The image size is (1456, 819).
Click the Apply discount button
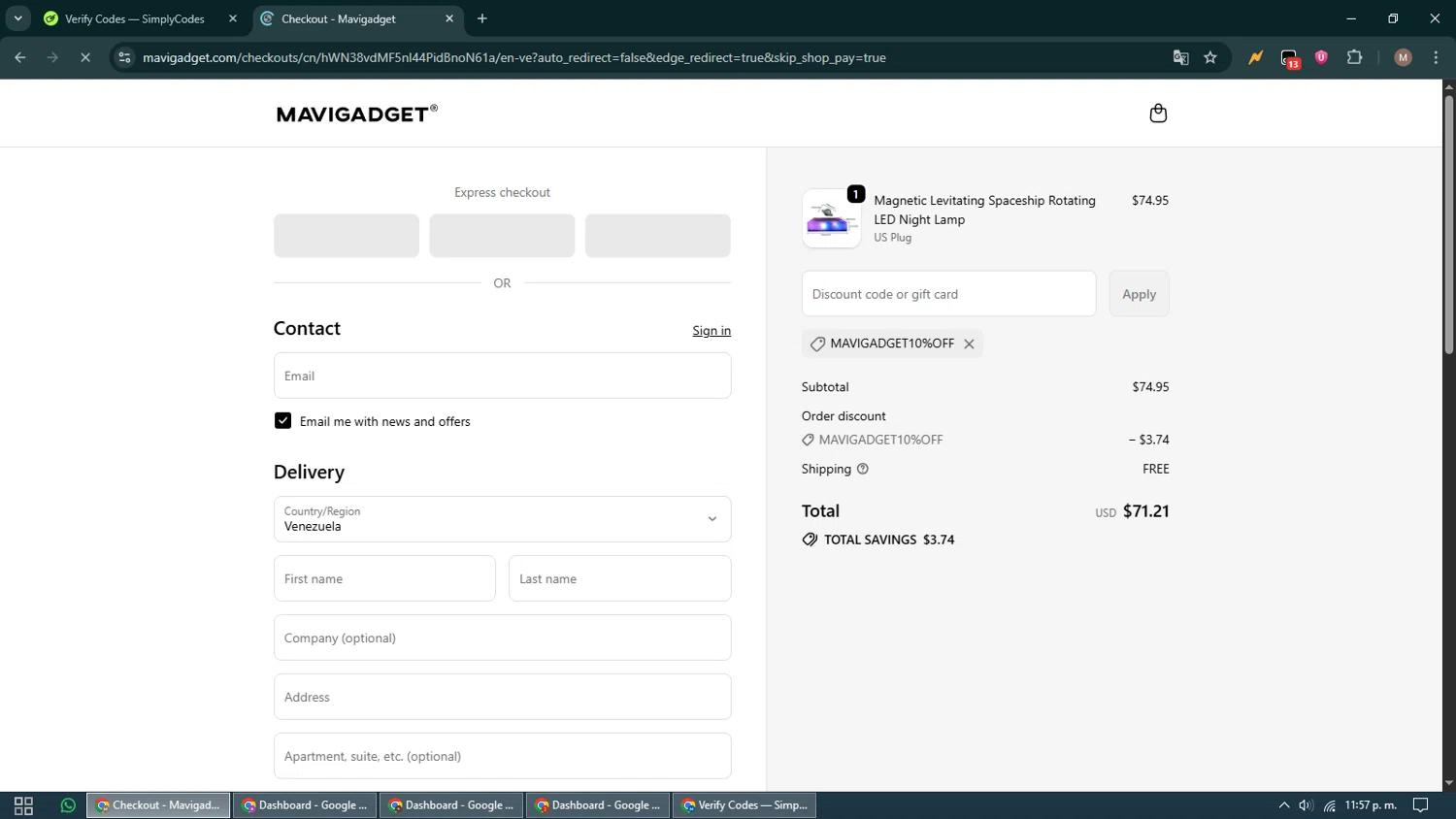[x=1139, y=294]
